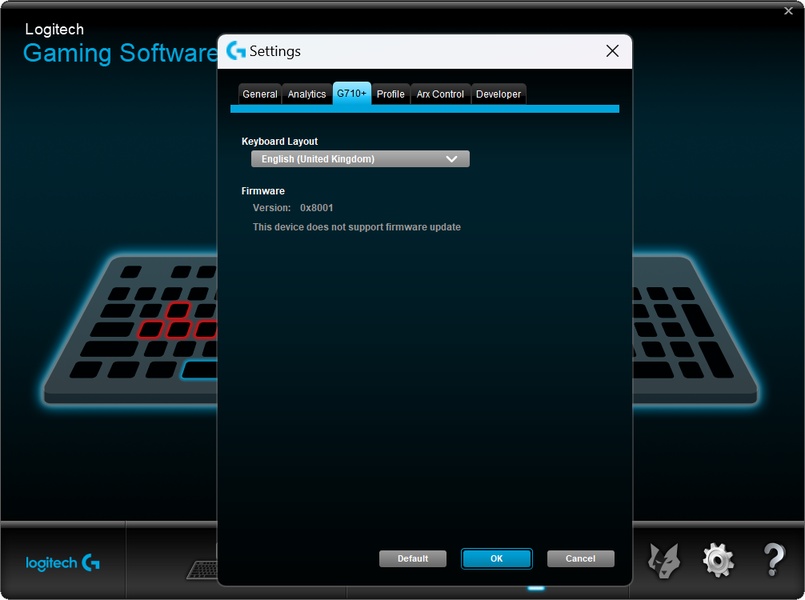The image size is (805, 600).
Task: Expand the Keyboard Layout dropdown
Action: (360, 159)
